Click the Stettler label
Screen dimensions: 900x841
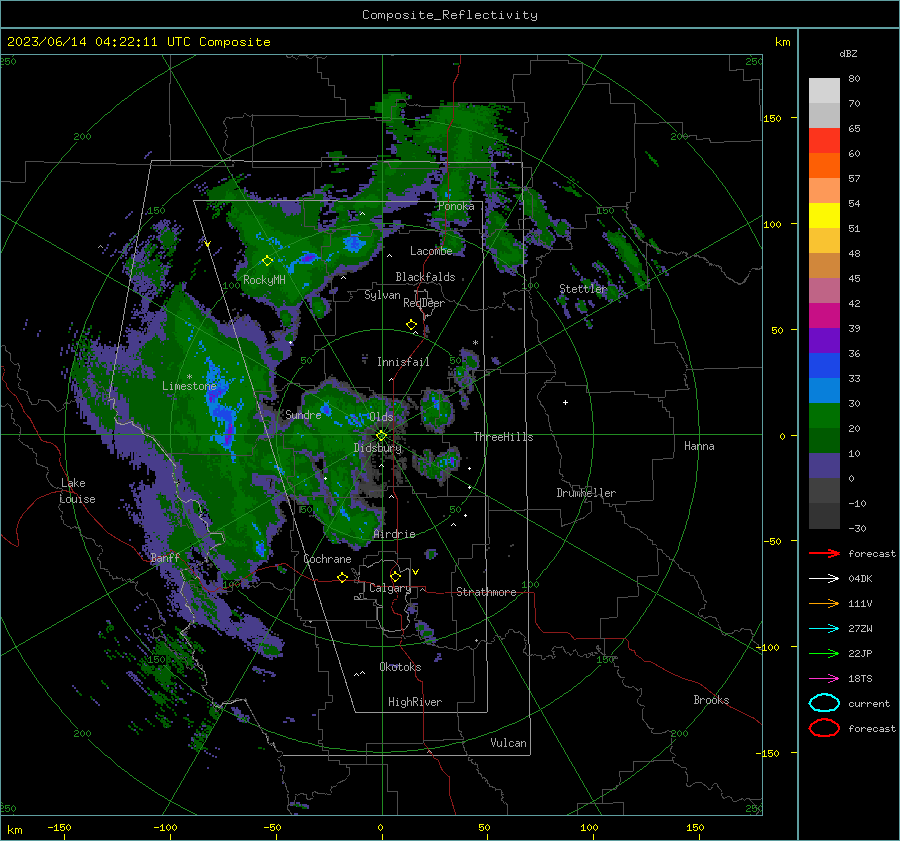click(x=583, y=289)
